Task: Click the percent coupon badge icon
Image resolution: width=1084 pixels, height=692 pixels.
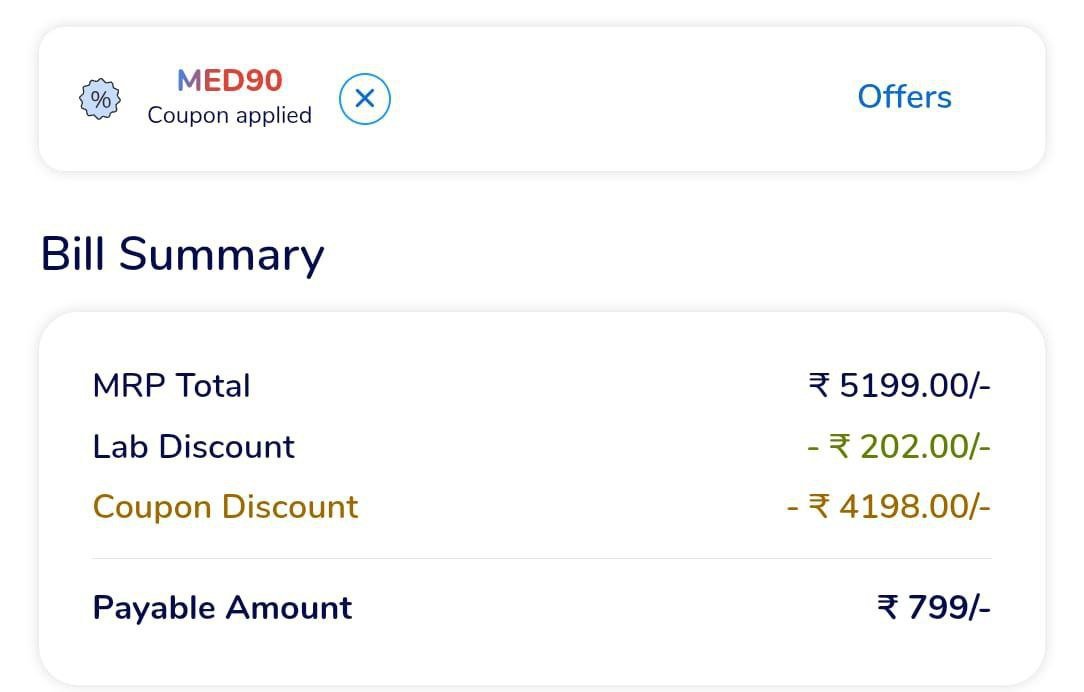Action: click(100, 99)
